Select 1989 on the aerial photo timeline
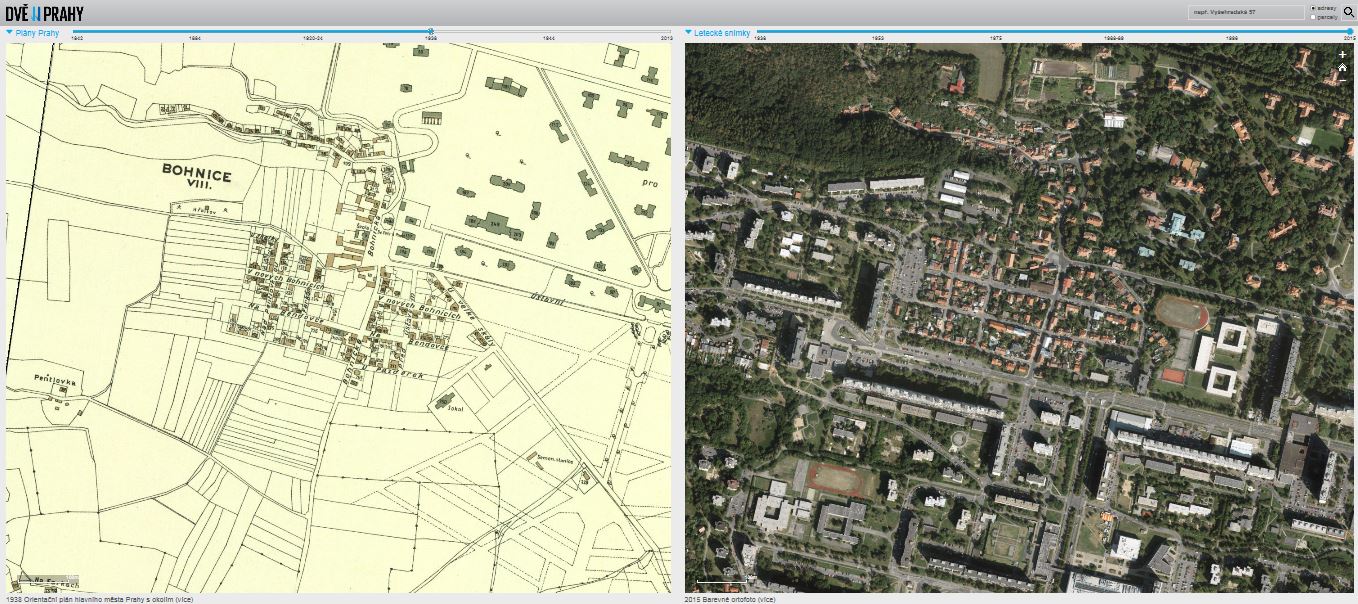Viewport: 1358px width, 604px height. [x=1232, y=37]
